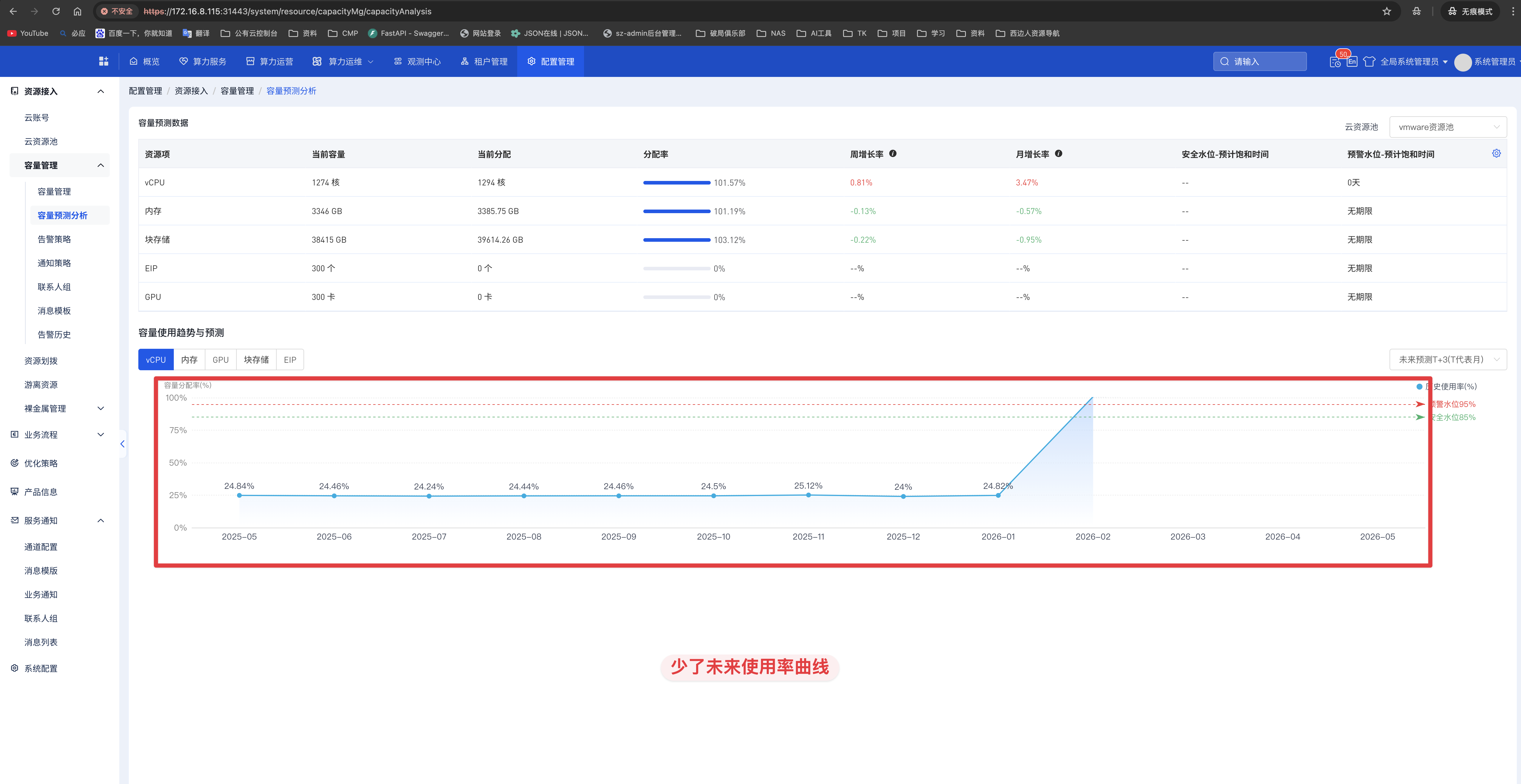Open 告警策略 in the sidebar
Image resolution: width=1521 pixels, height=784 pixels.
tap(54, 239)
